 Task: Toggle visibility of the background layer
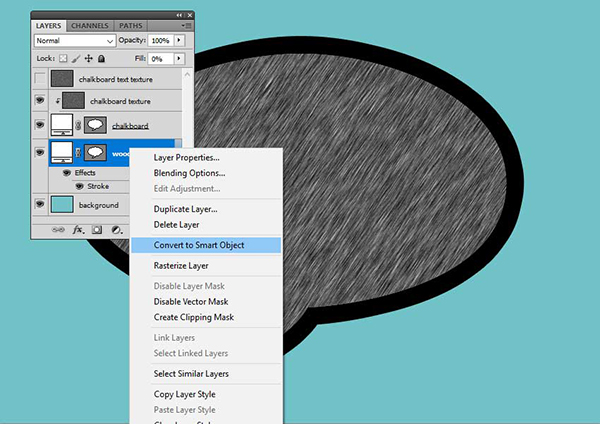tap(40, 205)
